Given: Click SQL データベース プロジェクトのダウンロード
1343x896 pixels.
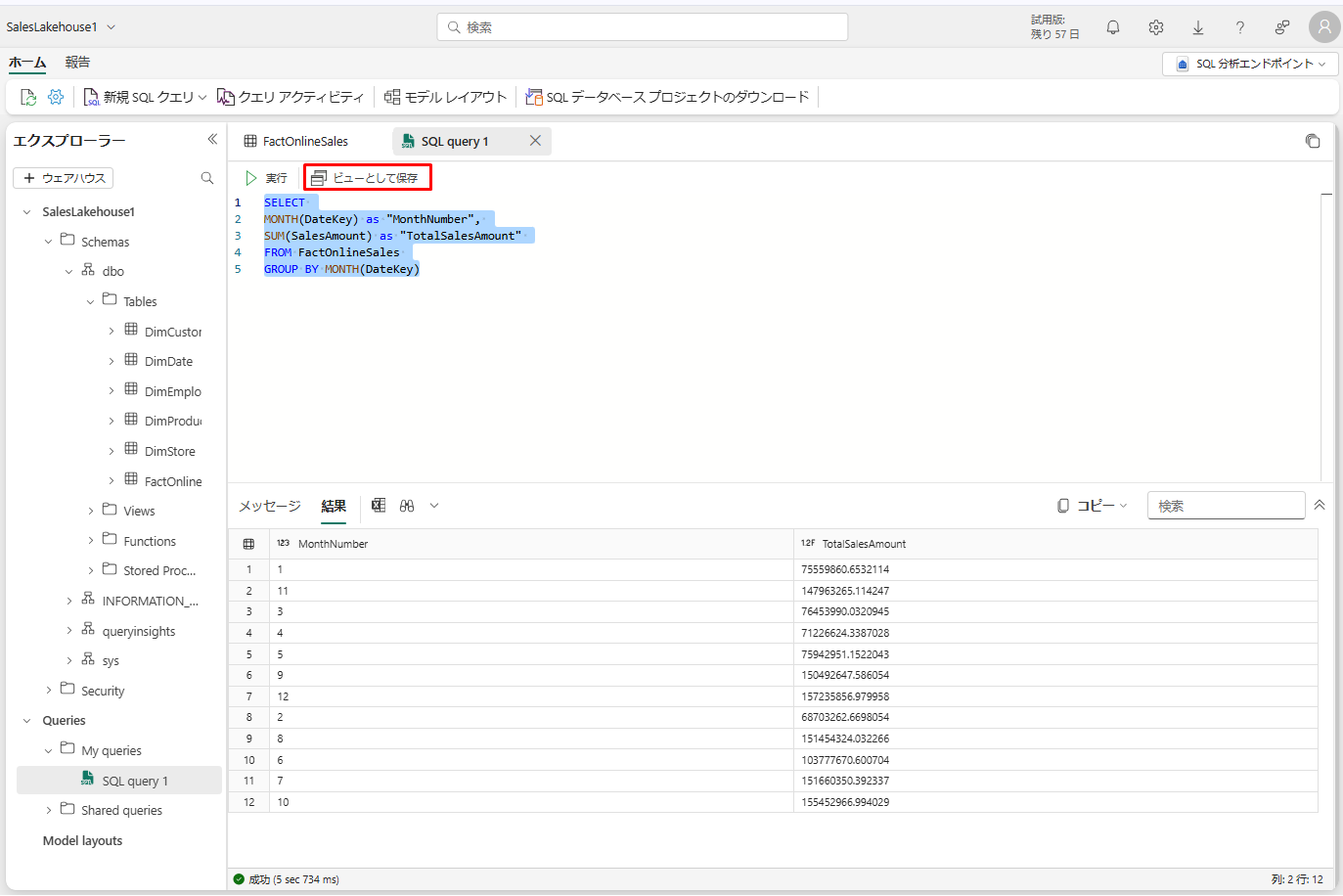Looking at the screenshot, I should (667, 97).
